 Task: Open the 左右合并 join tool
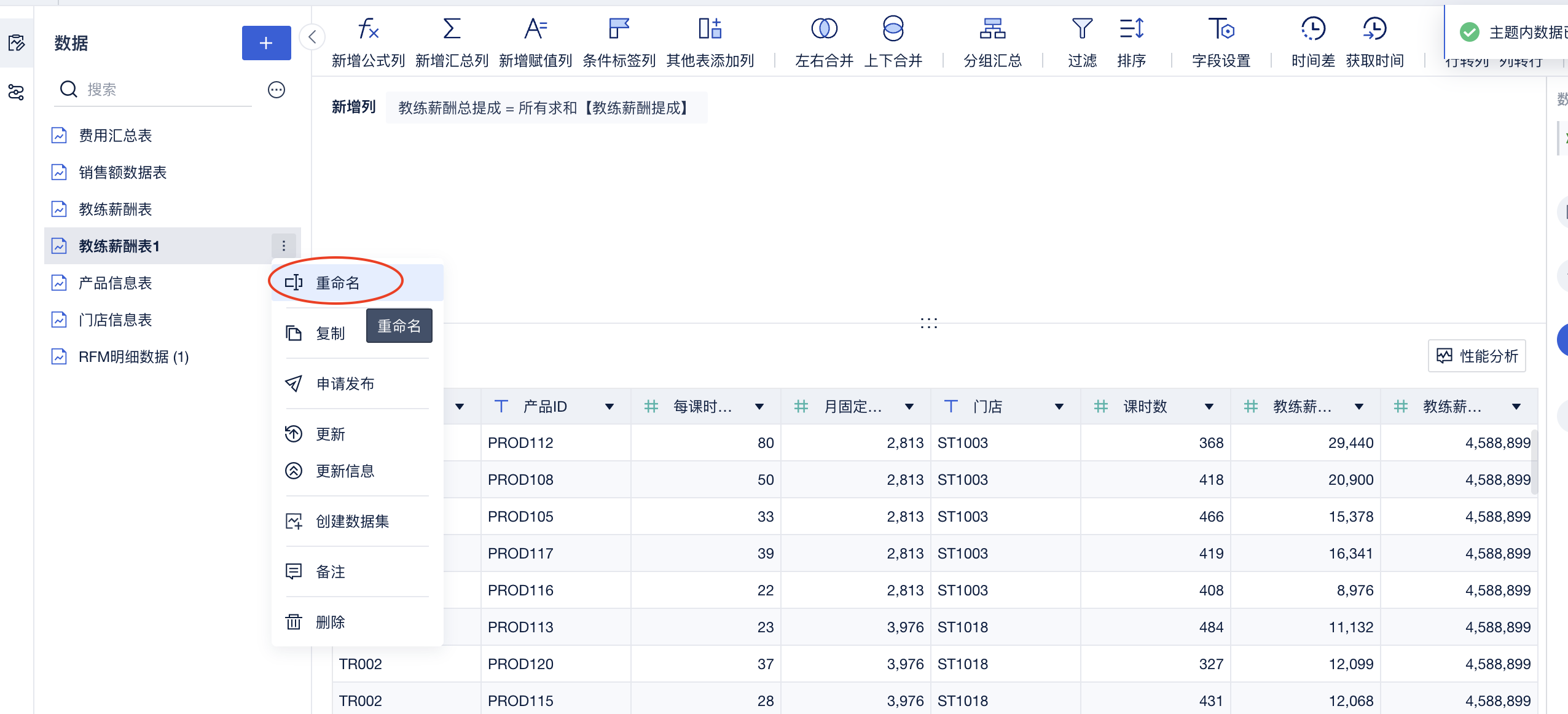pyautogui.click(x=824, y=29)
